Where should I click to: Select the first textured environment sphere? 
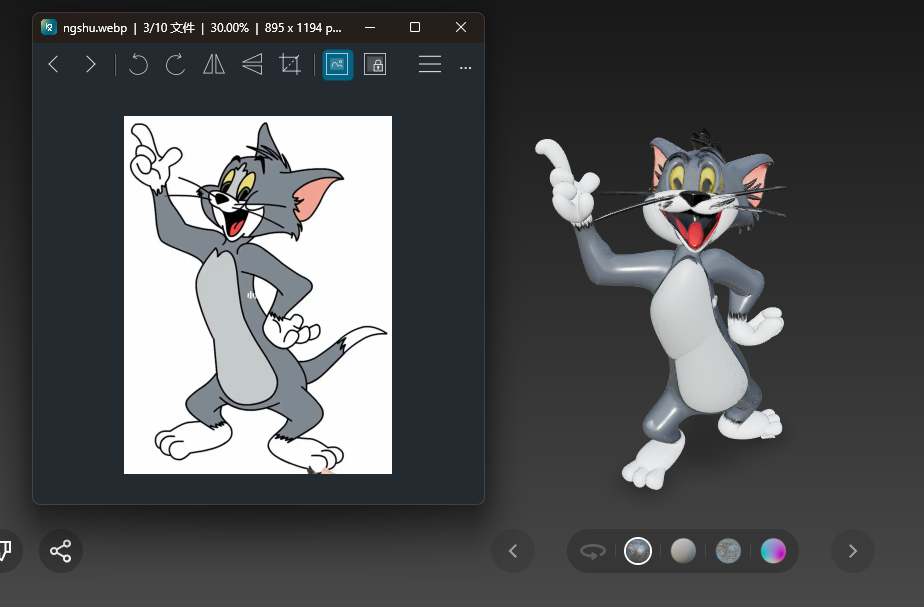(x=638, y=551)
